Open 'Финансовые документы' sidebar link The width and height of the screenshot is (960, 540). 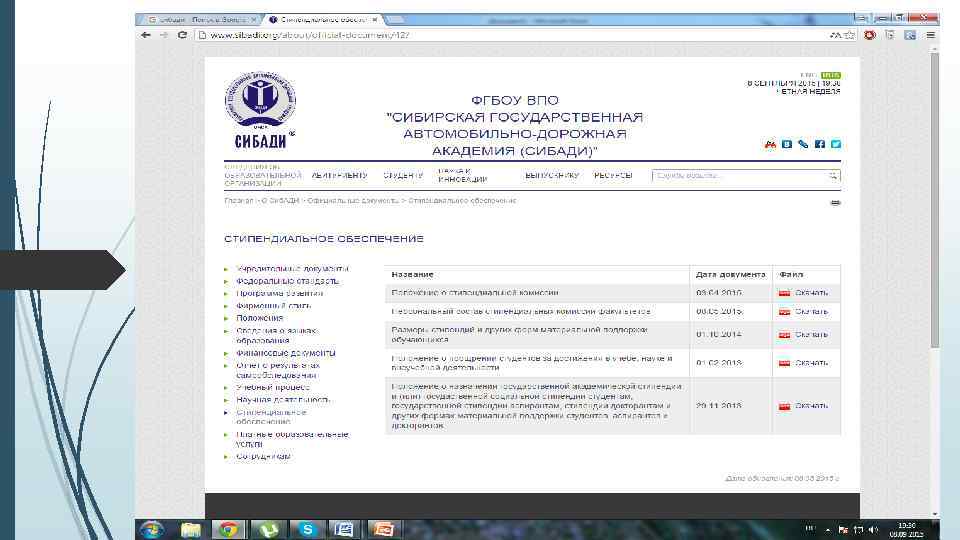click(285, 353)
